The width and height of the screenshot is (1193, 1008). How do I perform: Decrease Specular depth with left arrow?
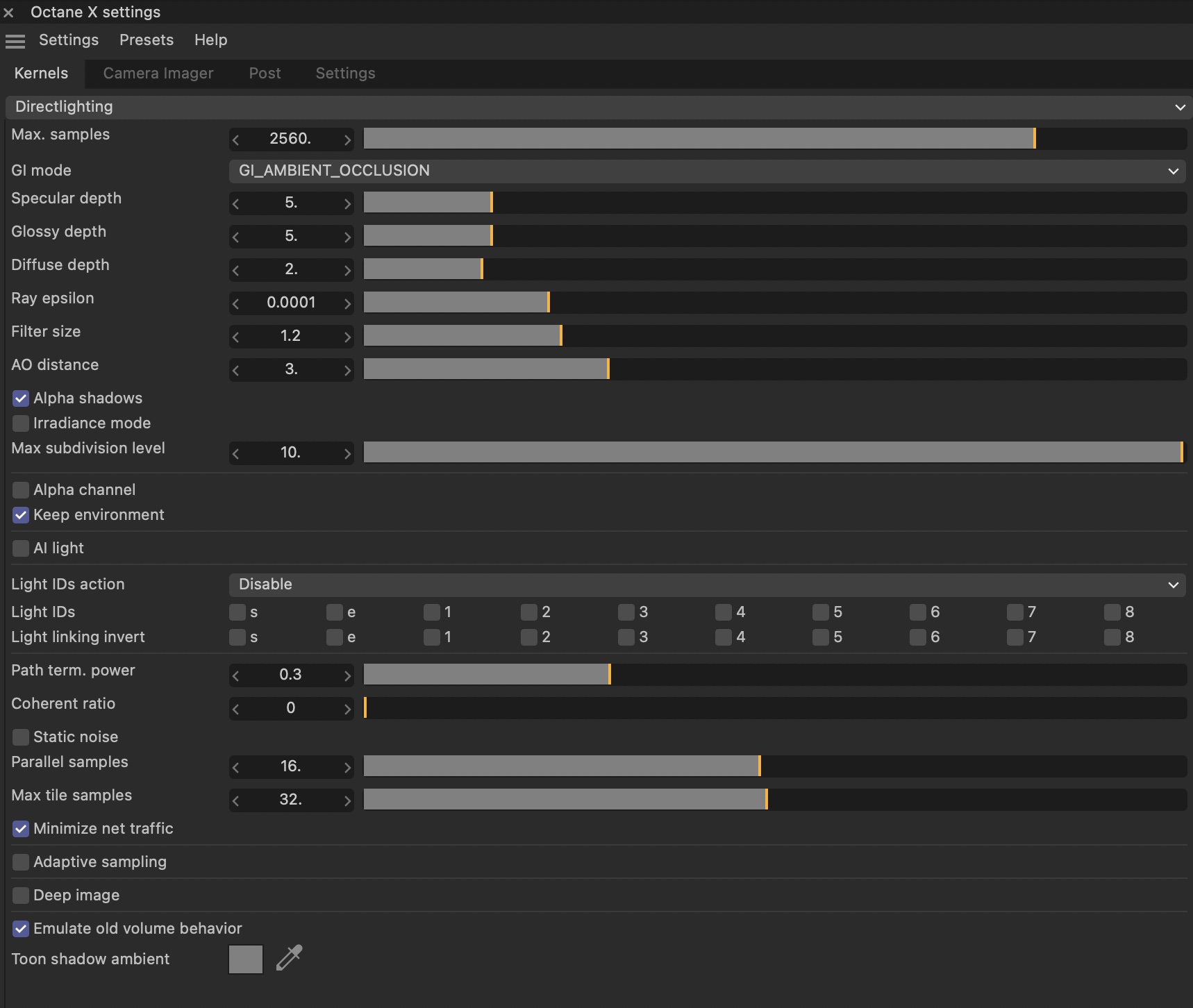[236, 203]
